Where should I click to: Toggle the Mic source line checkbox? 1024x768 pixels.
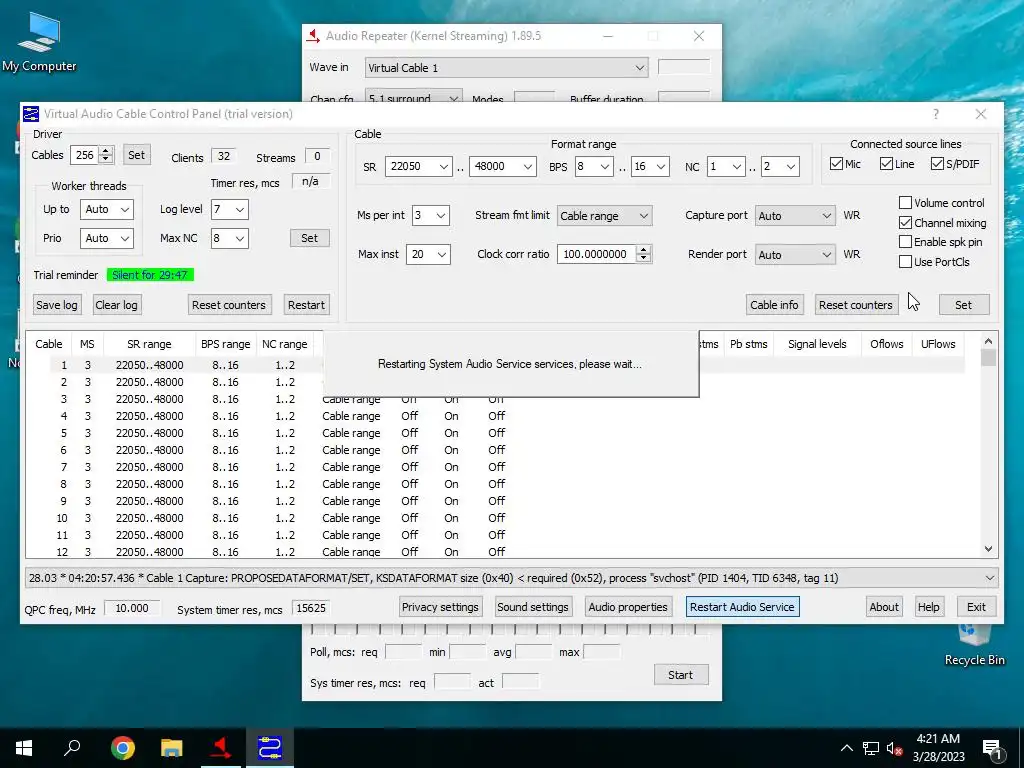point(837,164)
